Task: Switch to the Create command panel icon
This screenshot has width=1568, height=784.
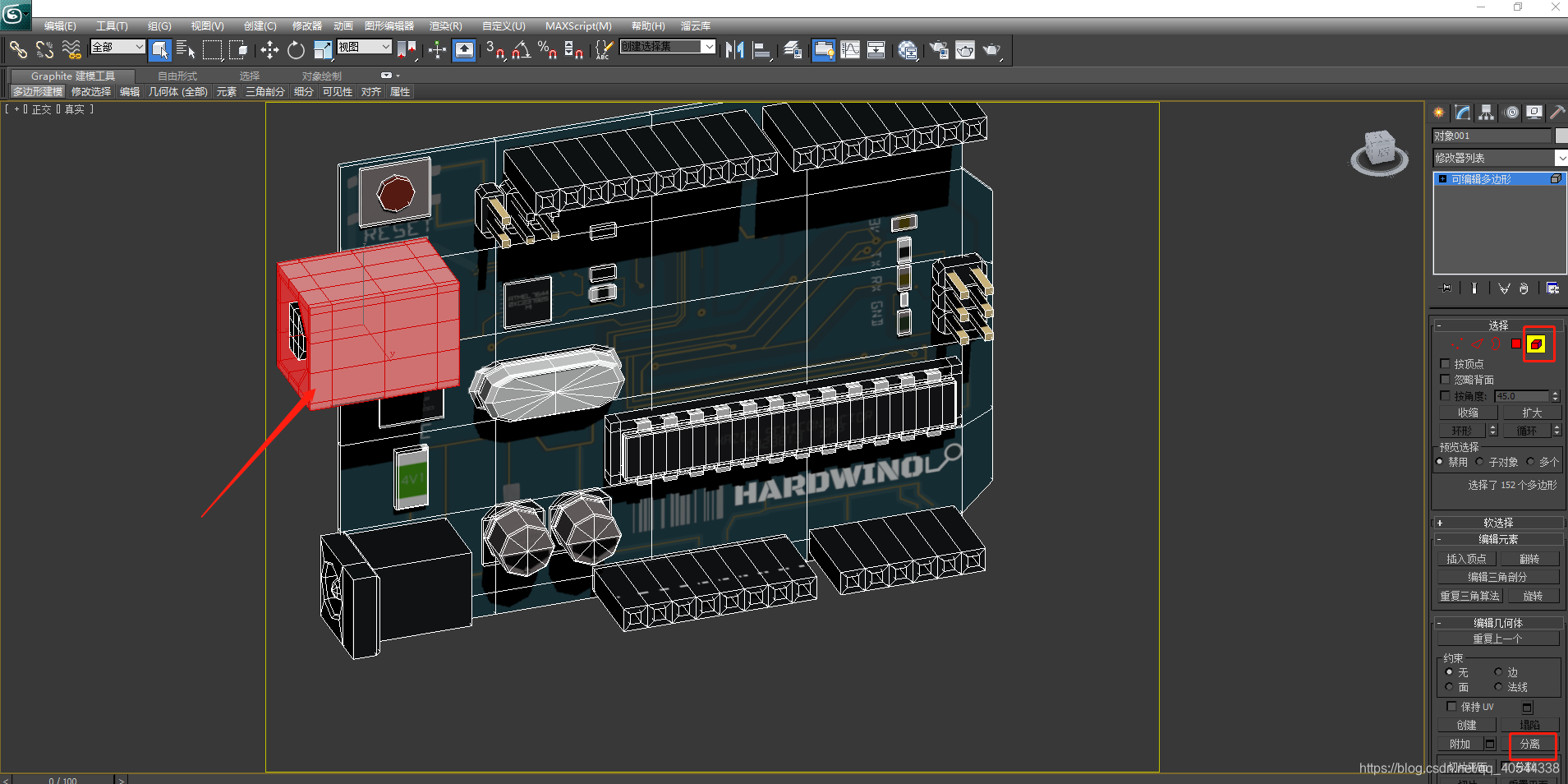Action: pyautogui.click(x=1439, y=113)
